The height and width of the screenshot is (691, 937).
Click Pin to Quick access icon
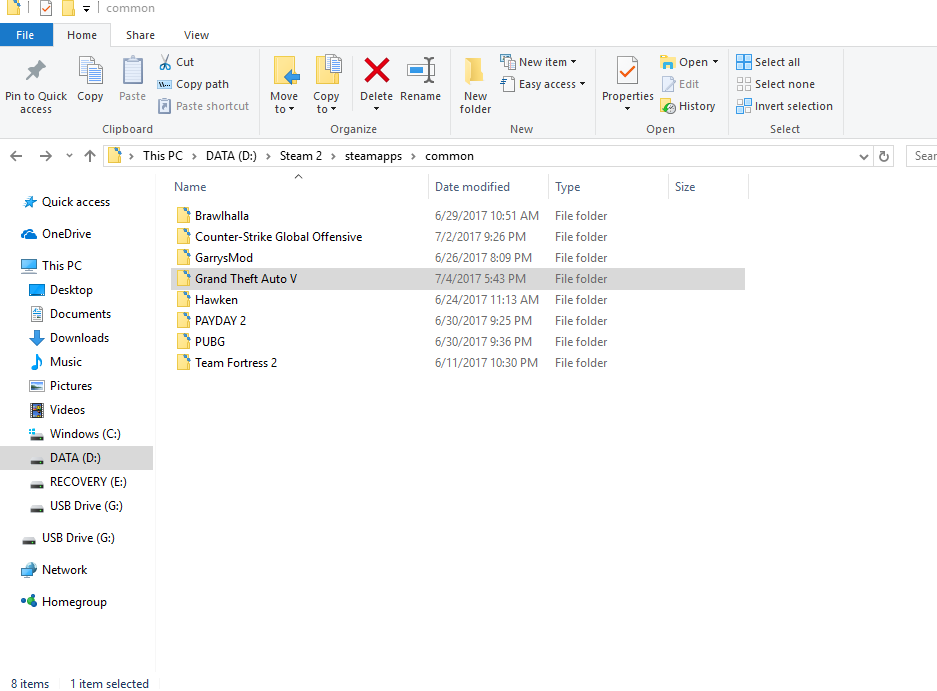[36, 71]
